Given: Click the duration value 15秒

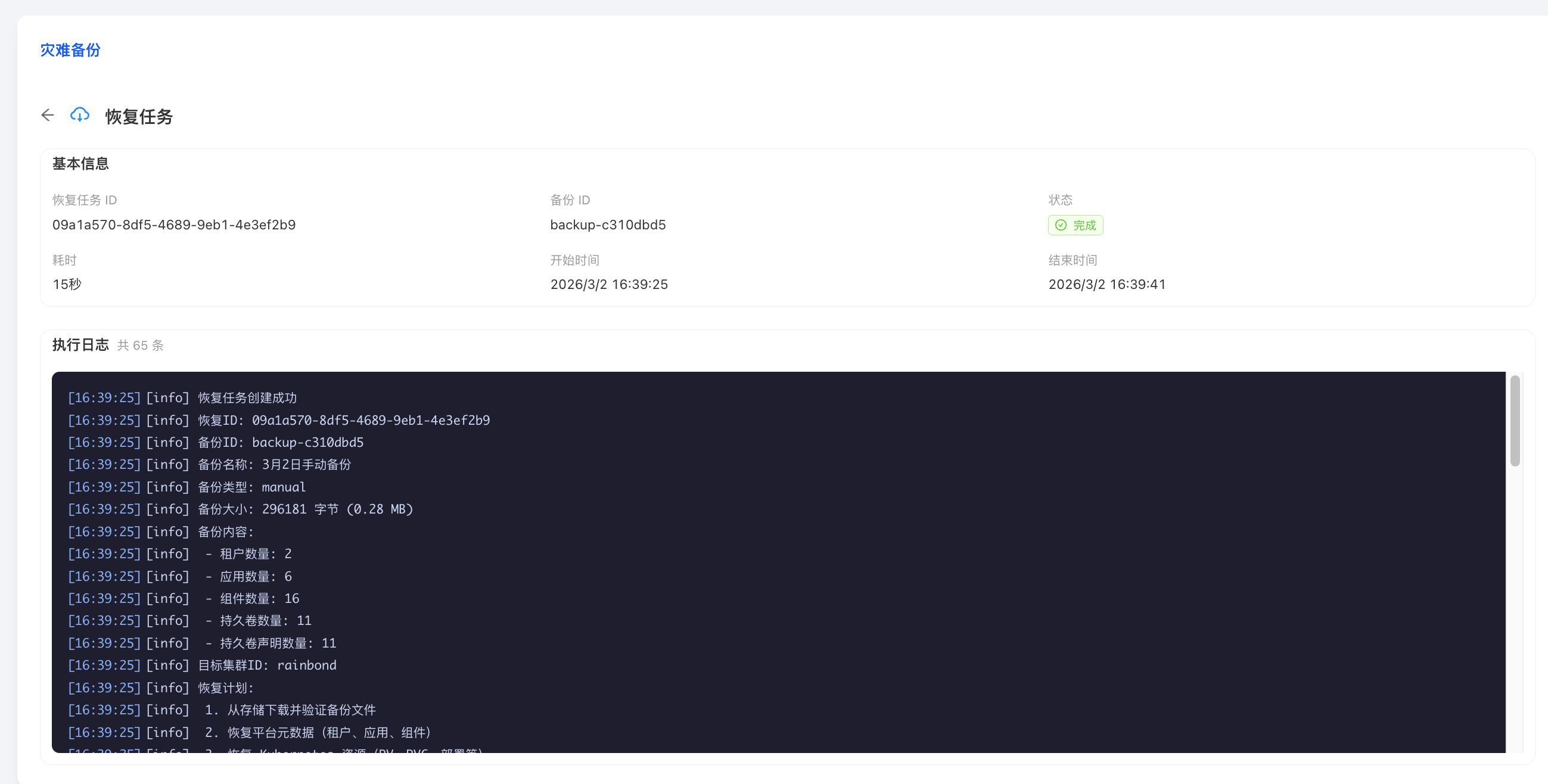Looking at the screenshot, I should pyautogui.click(x=67, y=284).
